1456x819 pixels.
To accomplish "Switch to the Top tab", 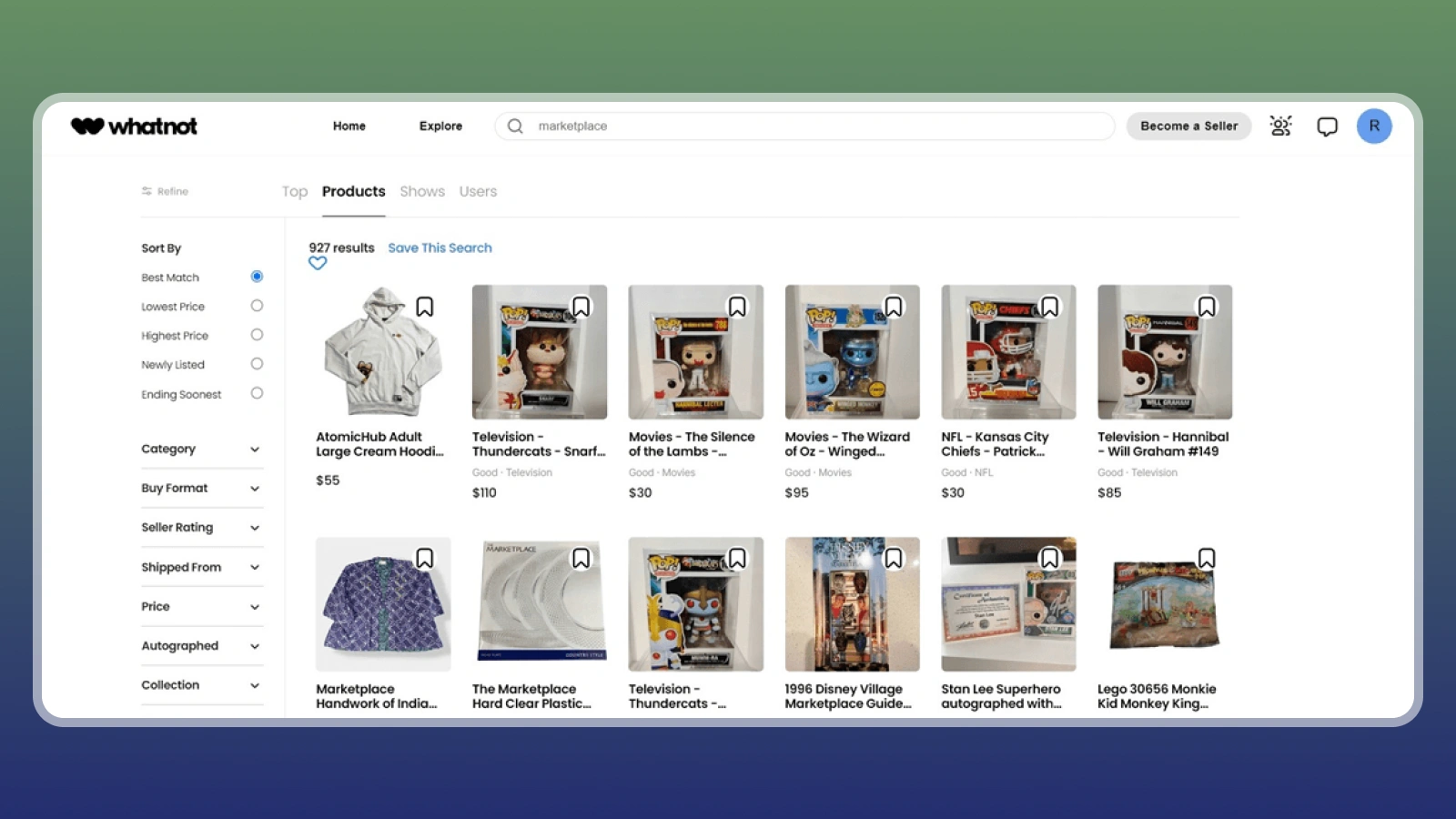I will click(295, 191).
